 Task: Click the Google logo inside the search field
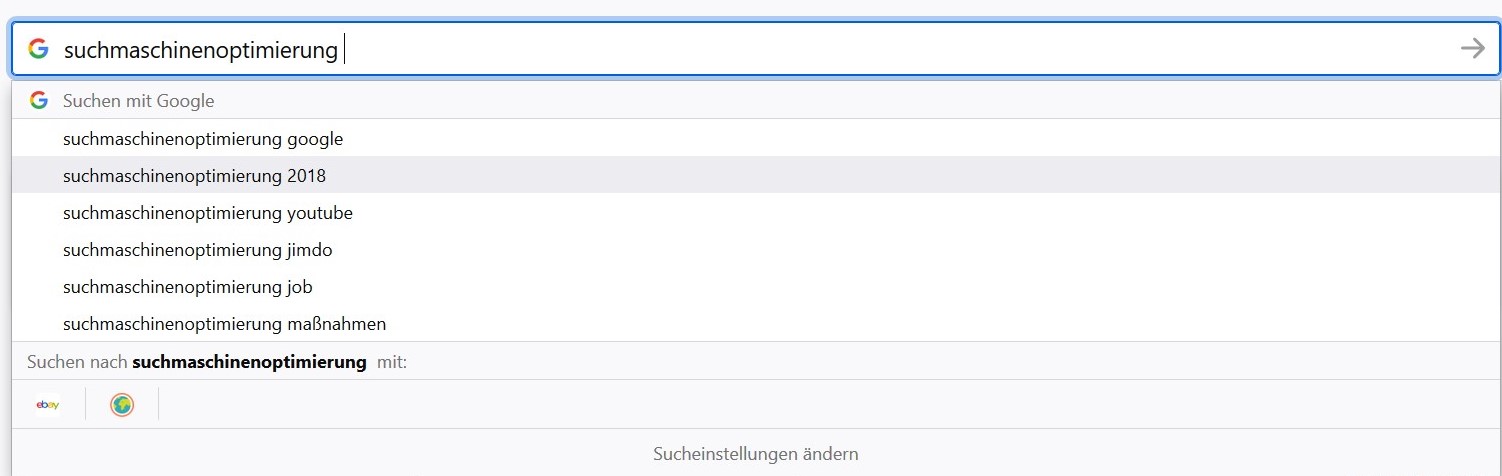pyautogui.click(x=38, y=49)
